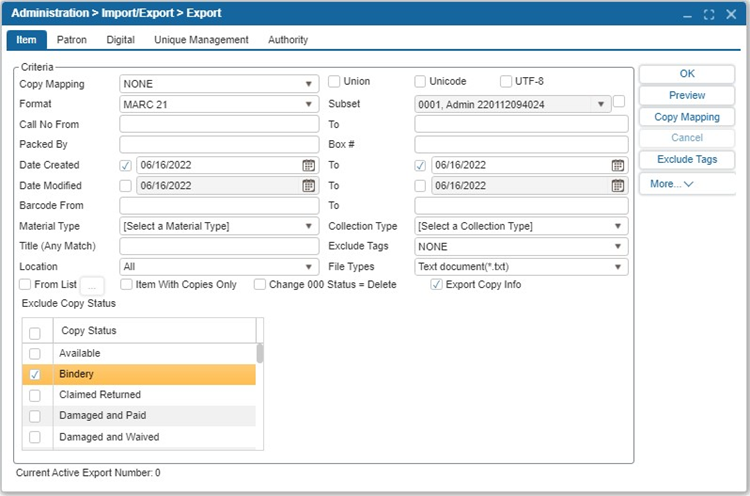Viewport: 750px width, 496px height.
Task: Click the Exclude Tags button
Action: (687, 159)
